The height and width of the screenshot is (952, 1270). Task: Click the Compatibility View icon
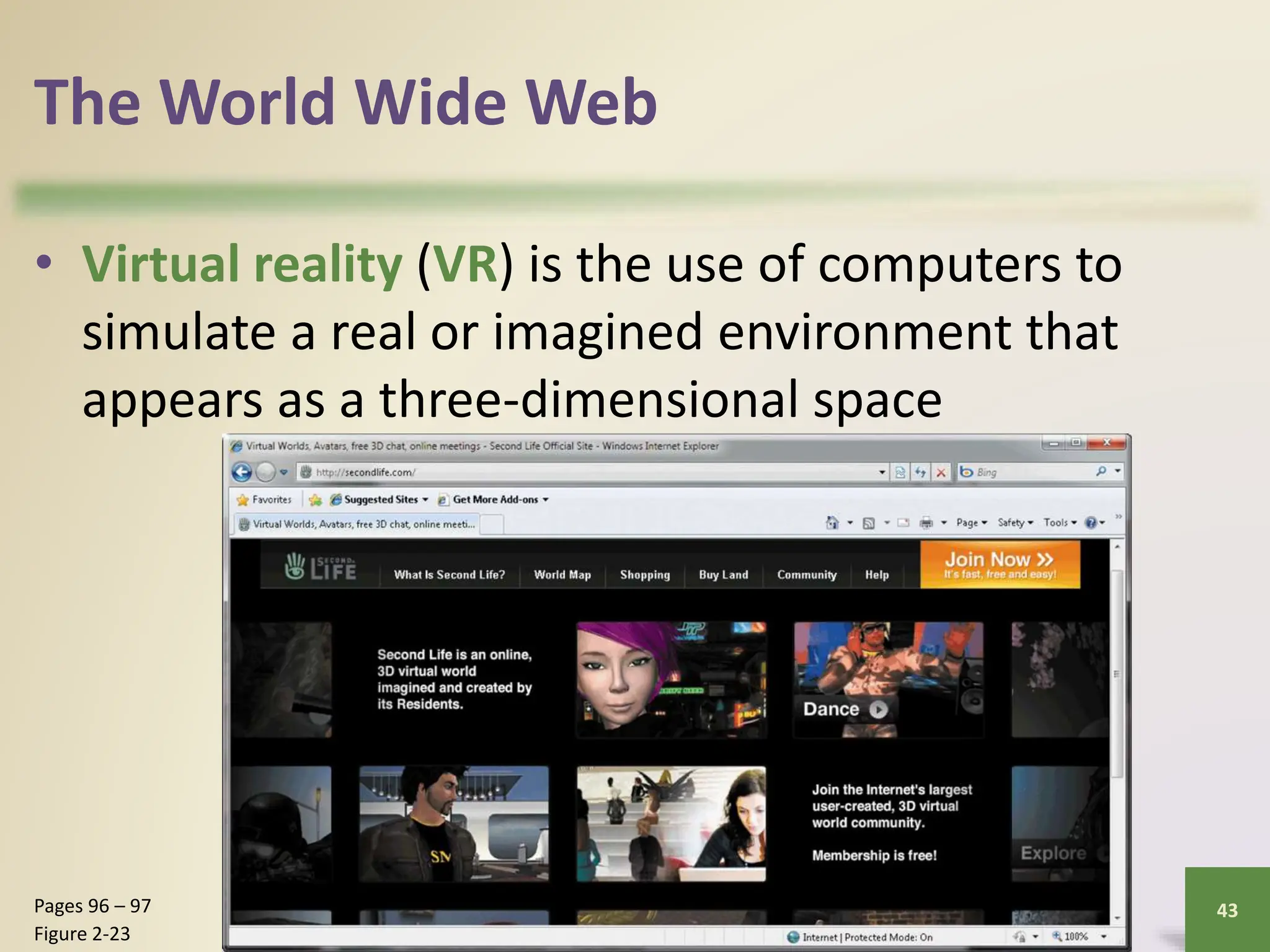pyautogui.click(x=900, y=472)
